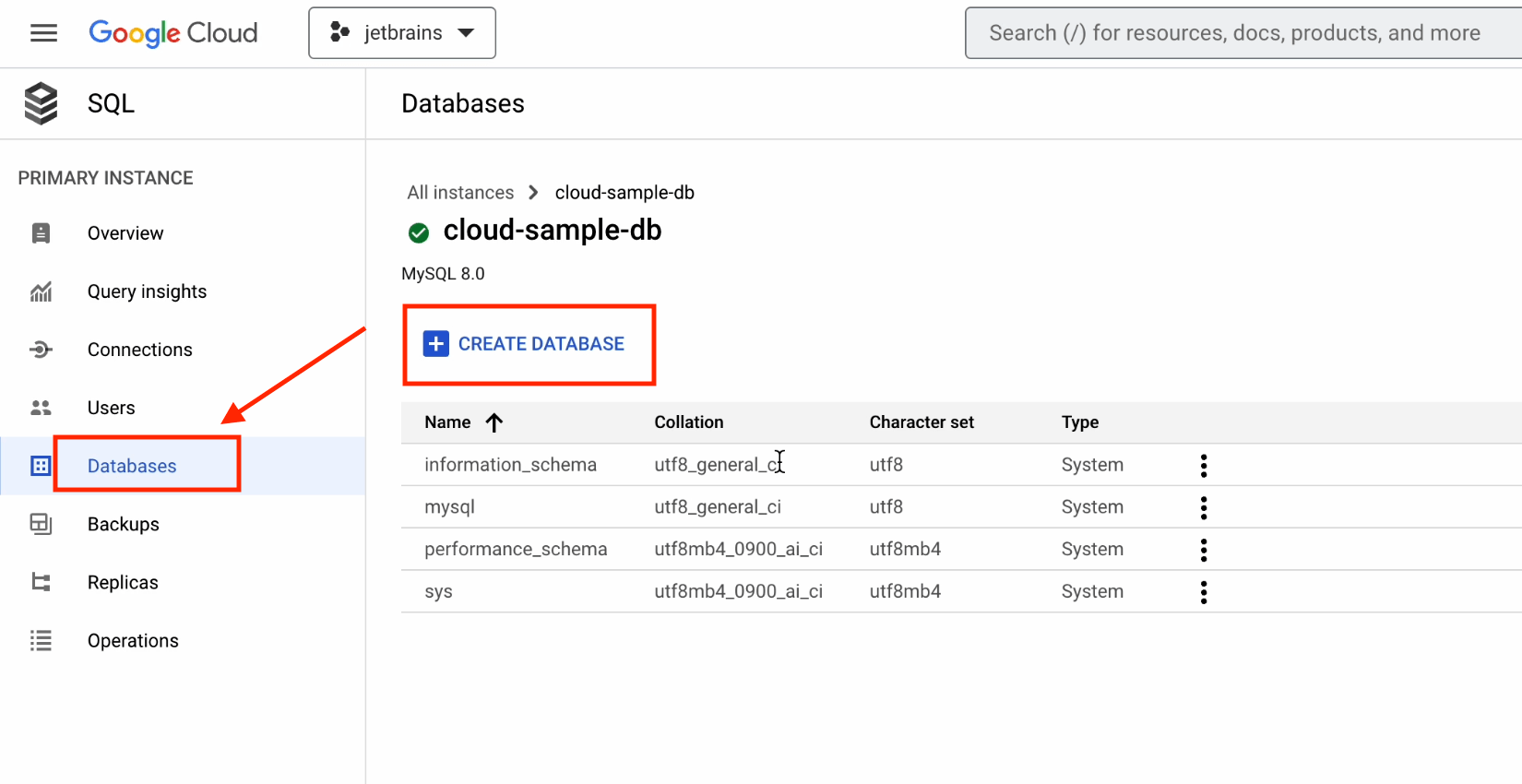Open the three-dot menu for sys database
The height and width of the screenshot is (784, 1522).
click(x=1203, y=592)
